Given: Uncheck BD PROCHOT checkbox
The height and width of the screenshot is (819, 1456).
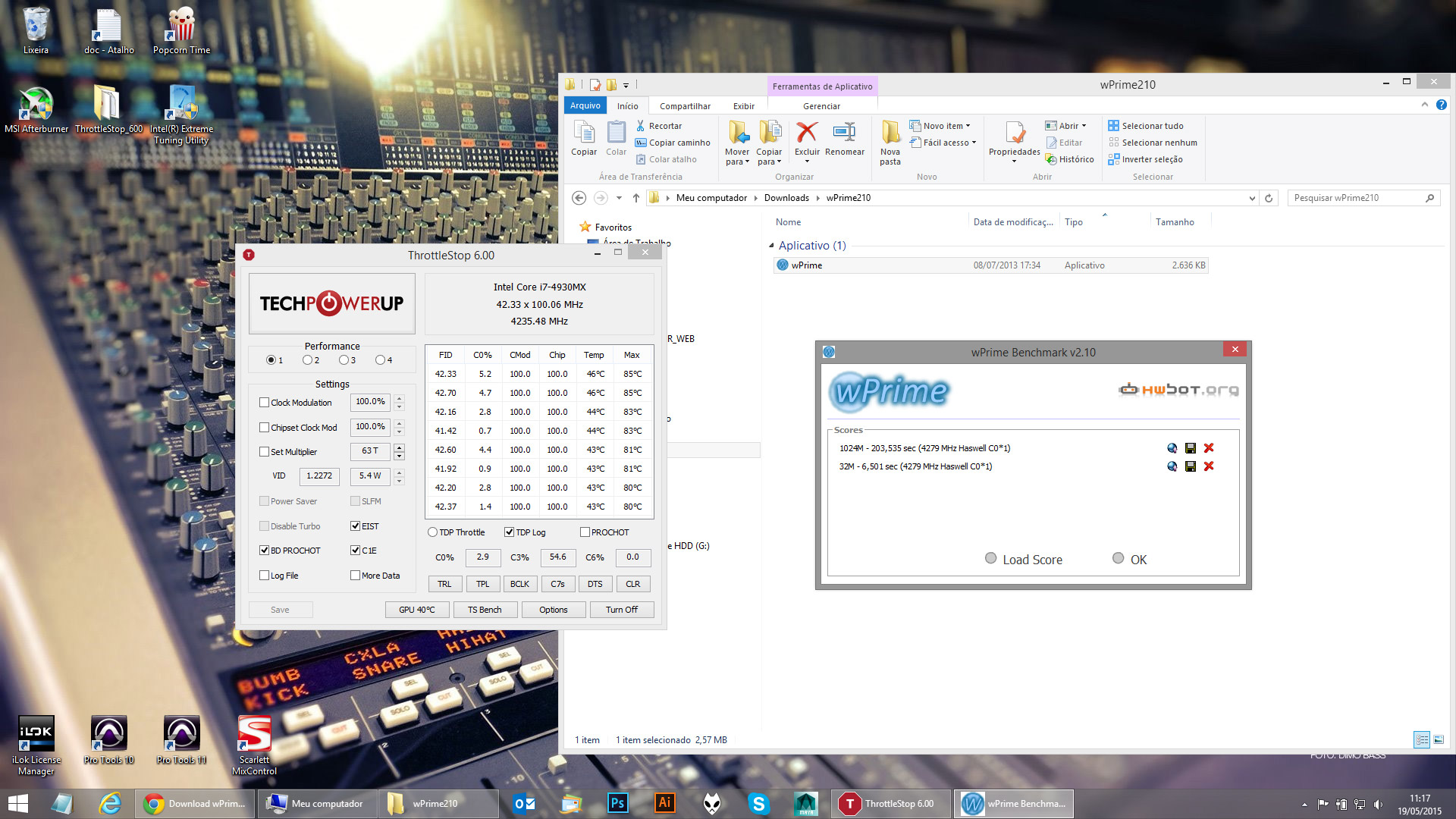Looking at the screenshot, I should [264, 551].
